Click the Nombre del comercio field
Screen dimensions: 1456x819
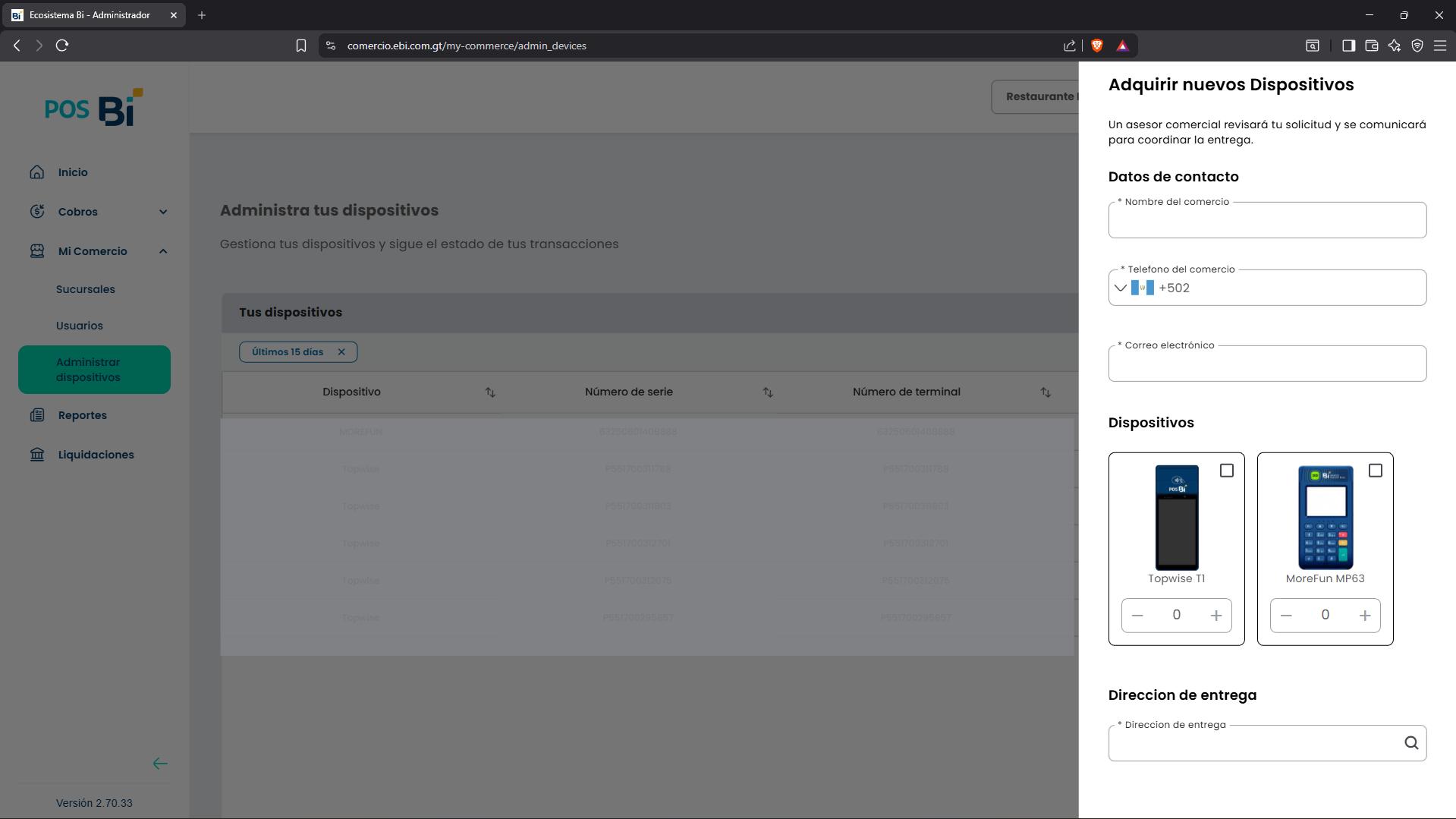tap(1266, 221)
